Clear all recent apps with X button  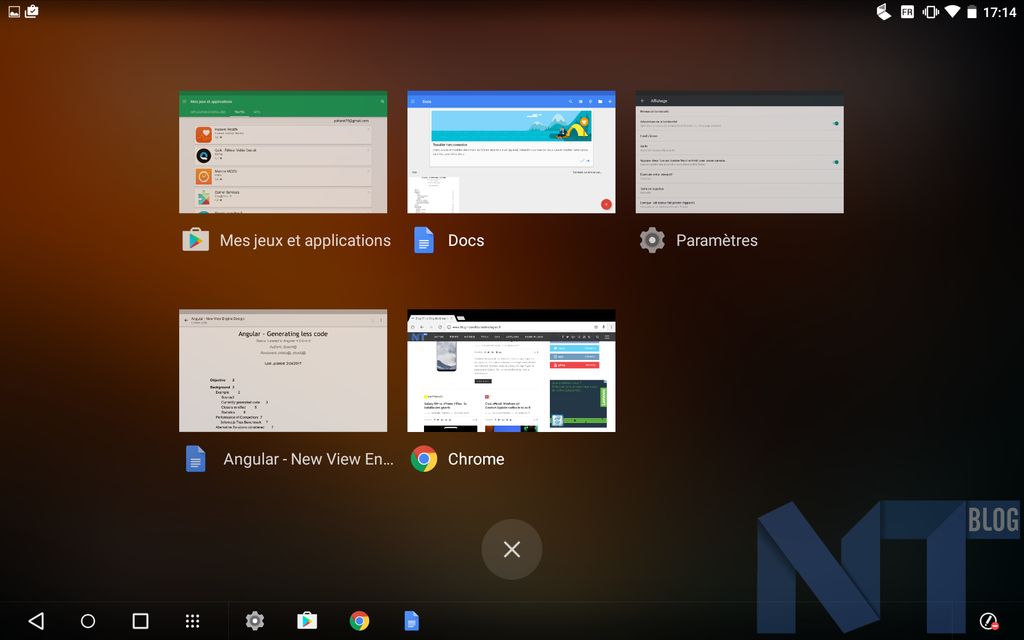coord(512,549)
